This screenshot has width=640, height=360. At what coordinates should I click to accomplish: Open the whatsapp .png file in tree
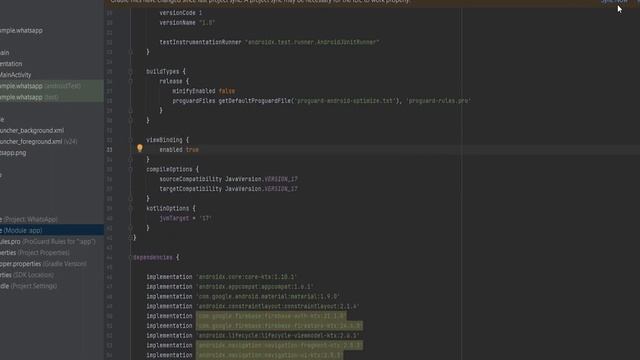13,153
